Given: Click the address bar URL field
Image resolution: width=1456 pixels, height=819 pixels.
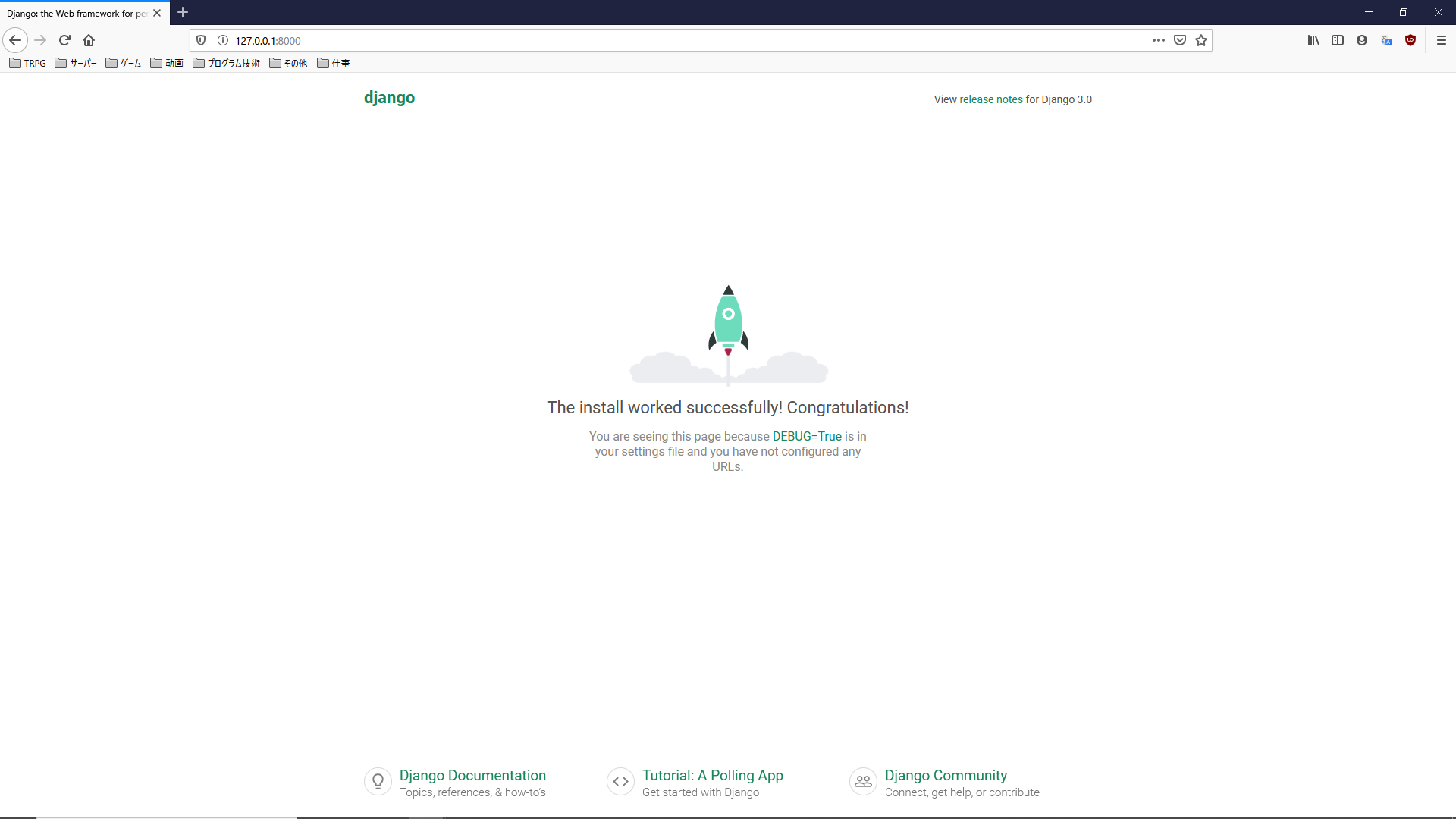Looking at the screenshot, I should [682, 40].
